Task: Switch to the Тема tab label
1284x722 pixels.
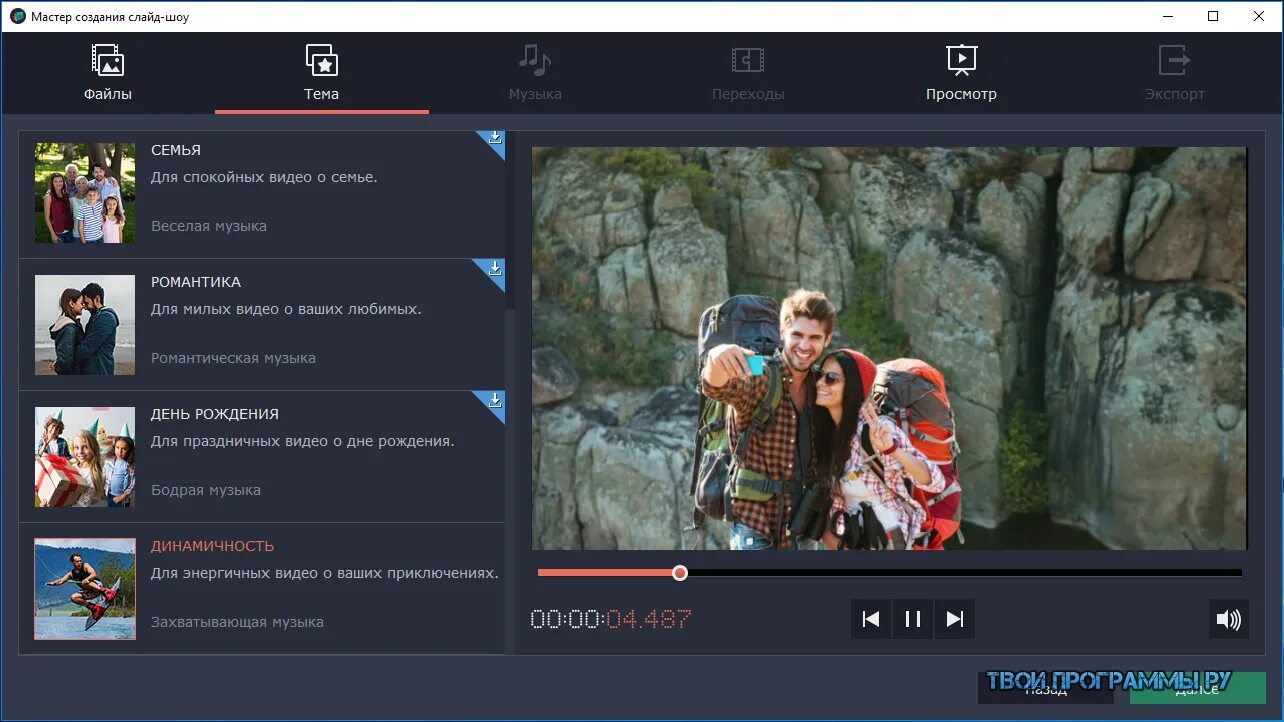Action: [322, 94]
